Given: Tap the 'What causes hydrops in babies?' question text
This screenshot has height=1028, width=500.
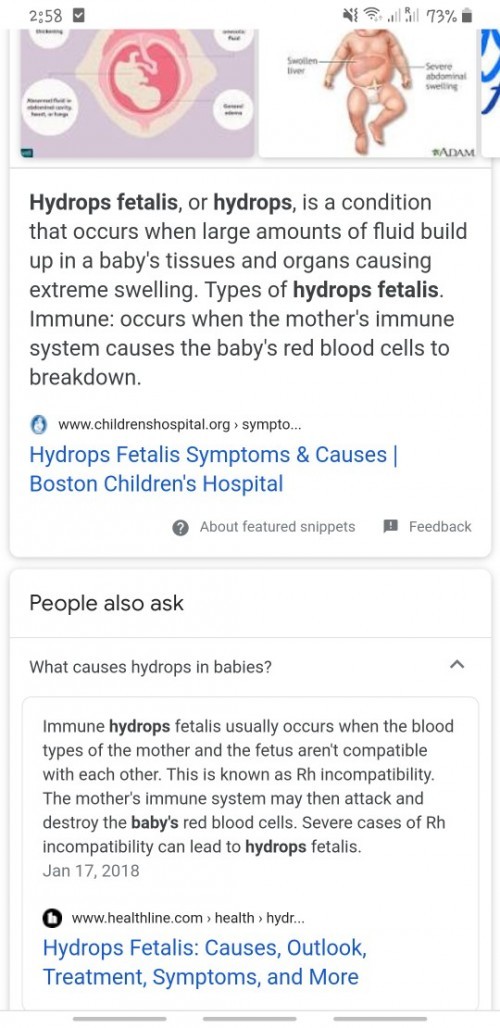Looking at the screenshot, I should point(151,667).
